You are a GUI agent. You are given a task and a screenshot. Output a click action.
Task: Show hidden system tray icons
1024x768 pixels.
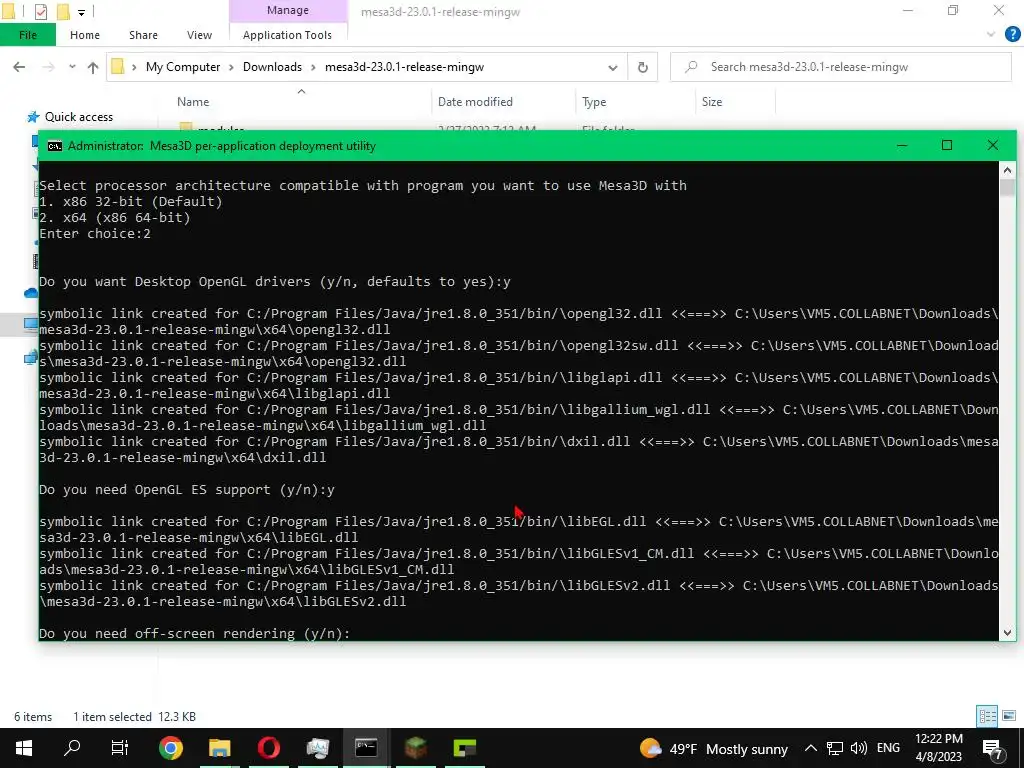pos(810,748)
